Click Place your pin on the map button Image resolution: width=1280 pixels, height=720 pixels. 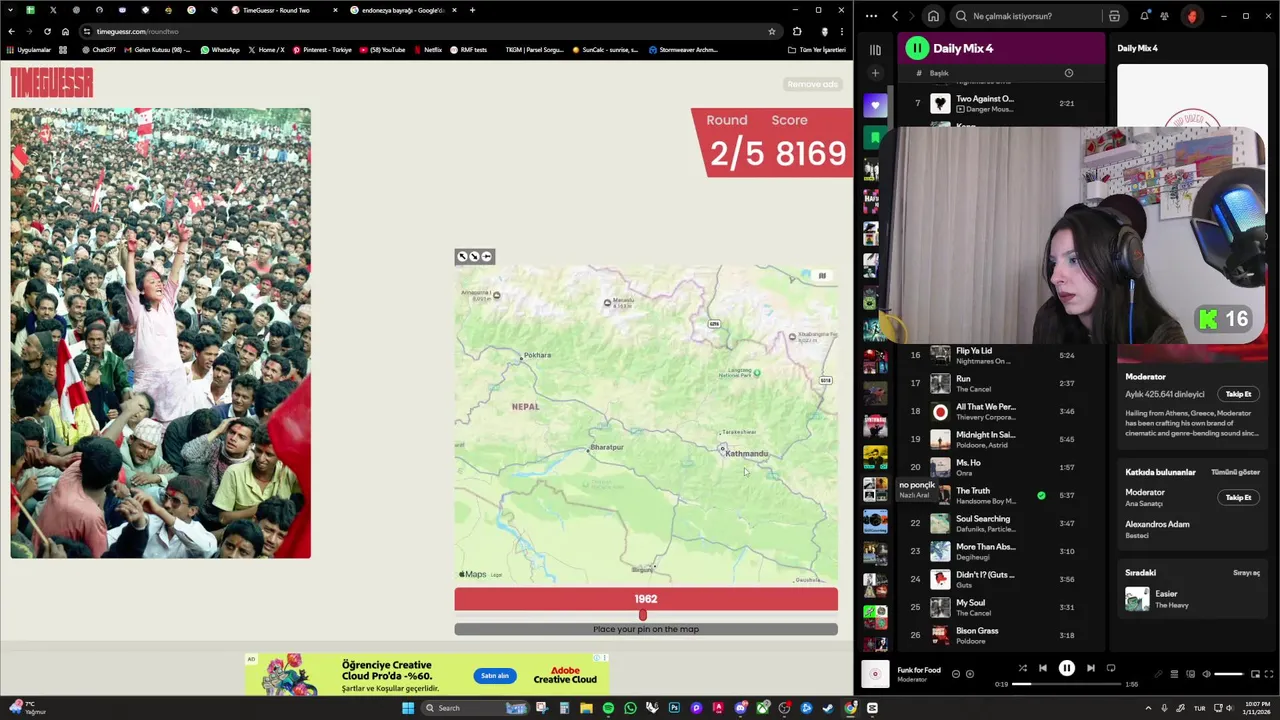click(x=646, y=629)
